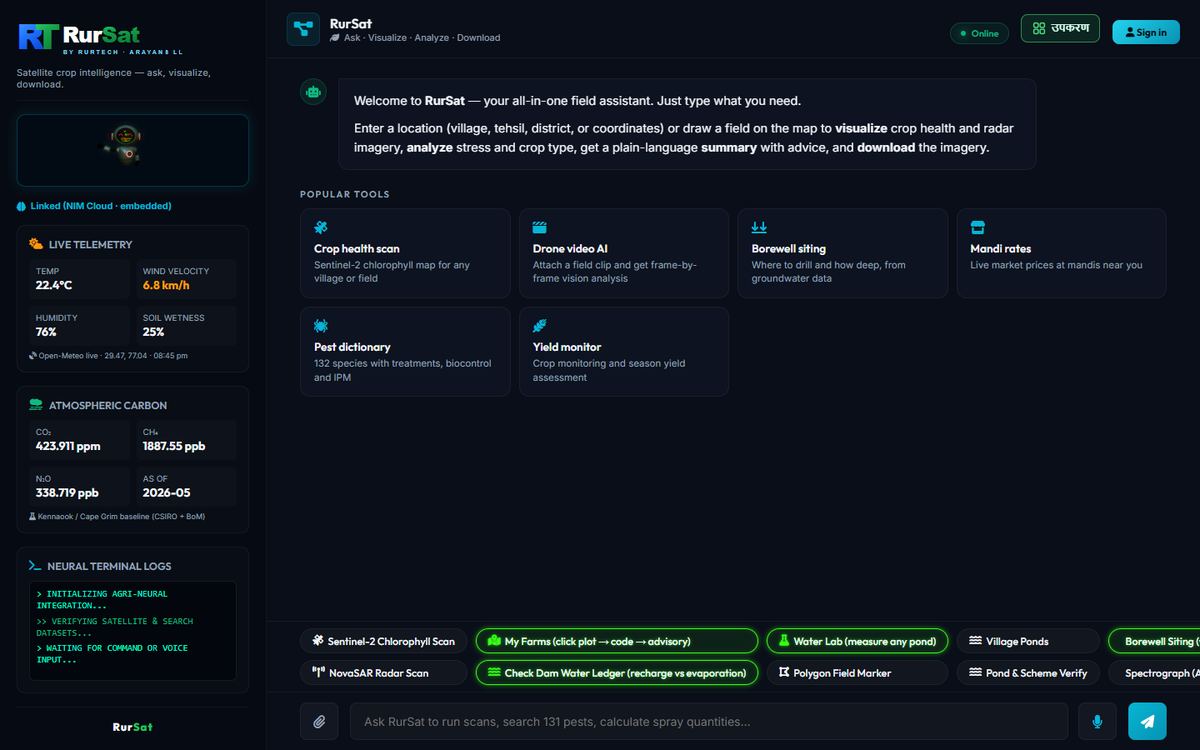
Task: Click the RurSat logo icon in the header
Action: (303, 29)
